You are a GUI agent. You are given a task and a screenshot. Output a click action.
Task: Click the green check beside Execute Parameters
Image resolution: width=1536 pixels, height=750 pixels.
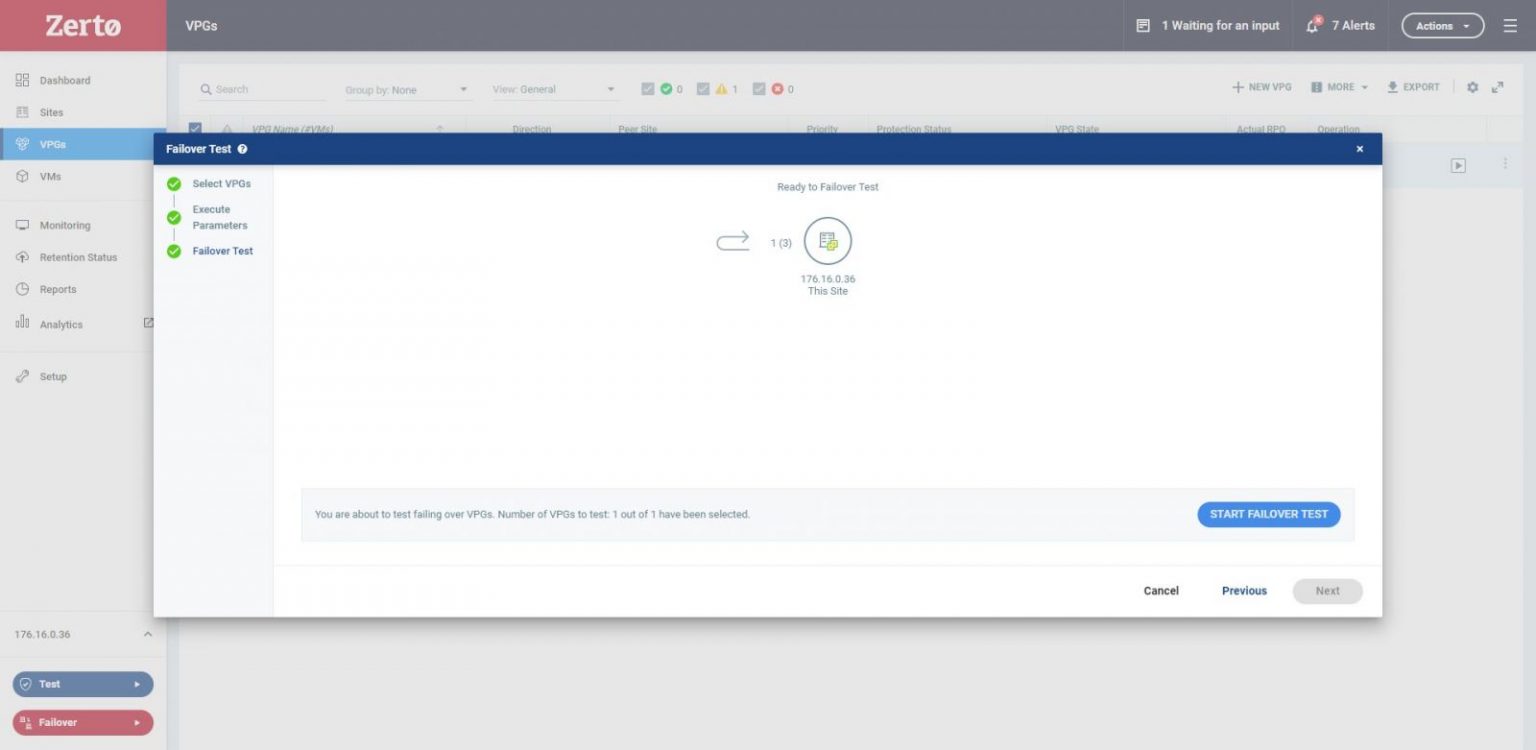pyautogui.click(x=174, y=217)
